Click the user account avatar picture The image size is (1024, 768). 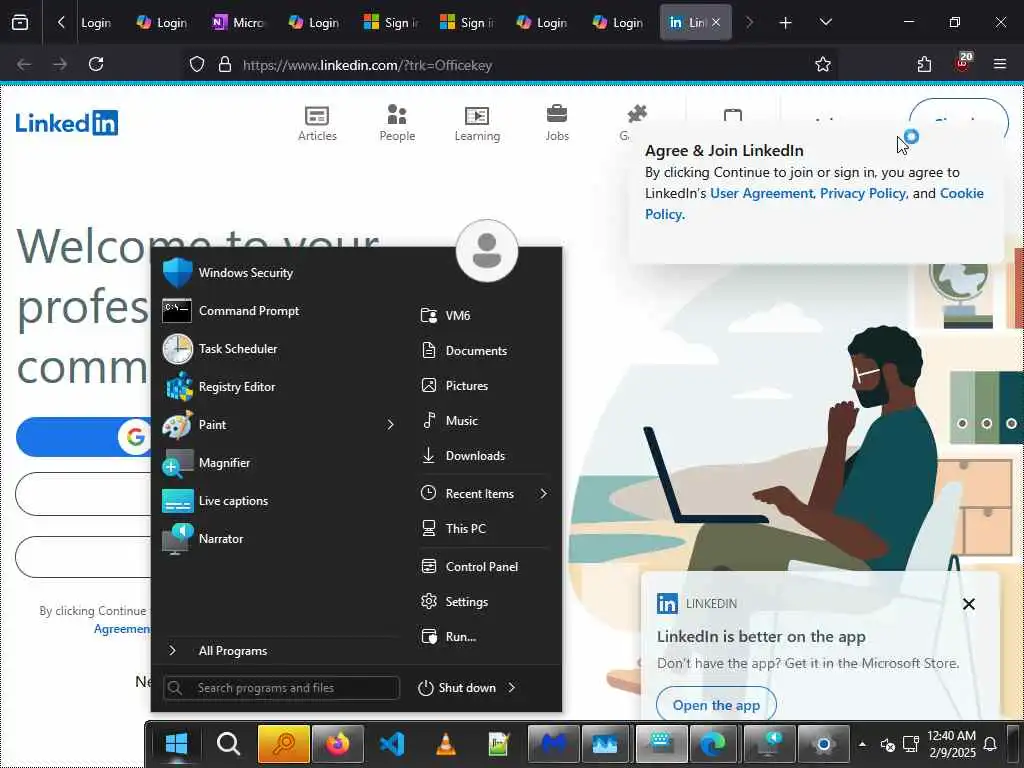tap(487, 251)
